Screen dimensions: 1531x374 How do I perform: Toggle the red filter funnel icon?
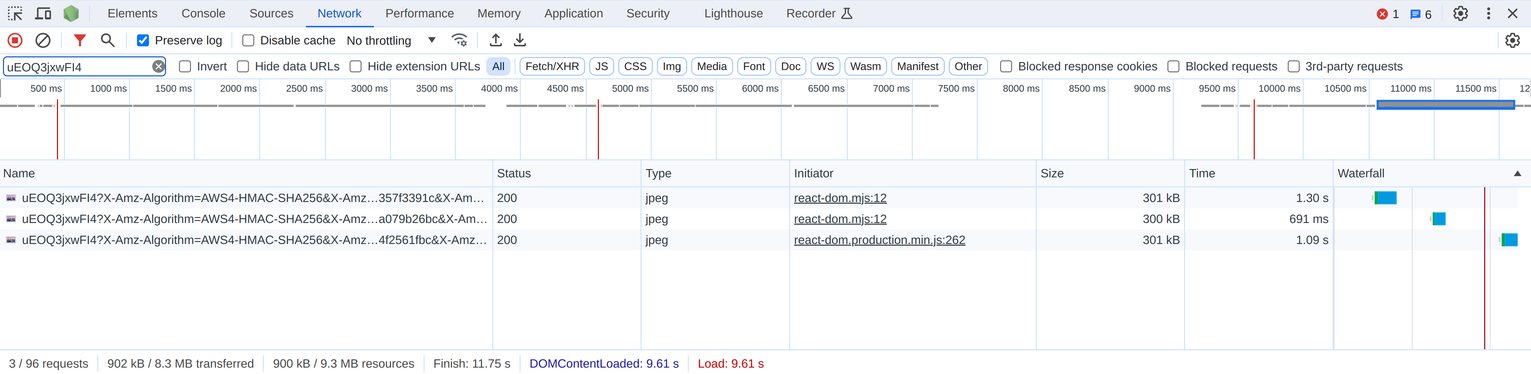tap(80, 40)
